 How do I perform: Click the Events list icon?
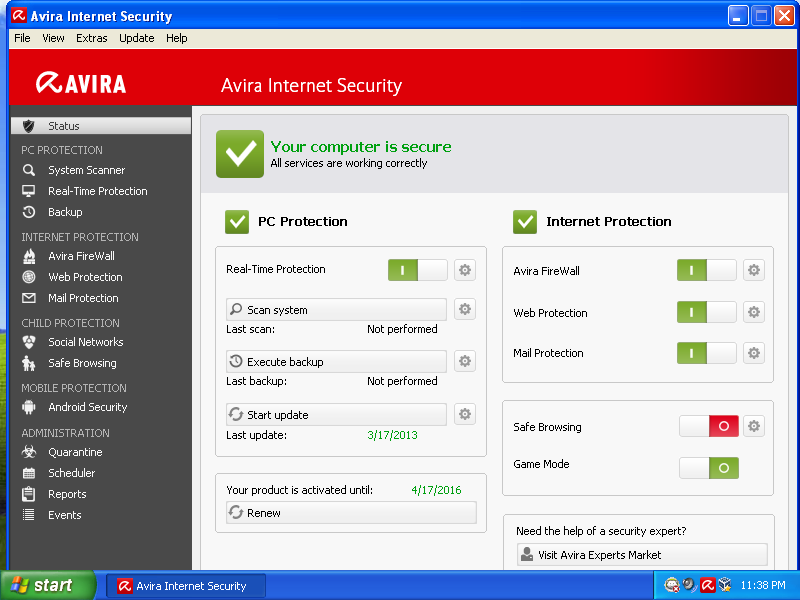29,515
